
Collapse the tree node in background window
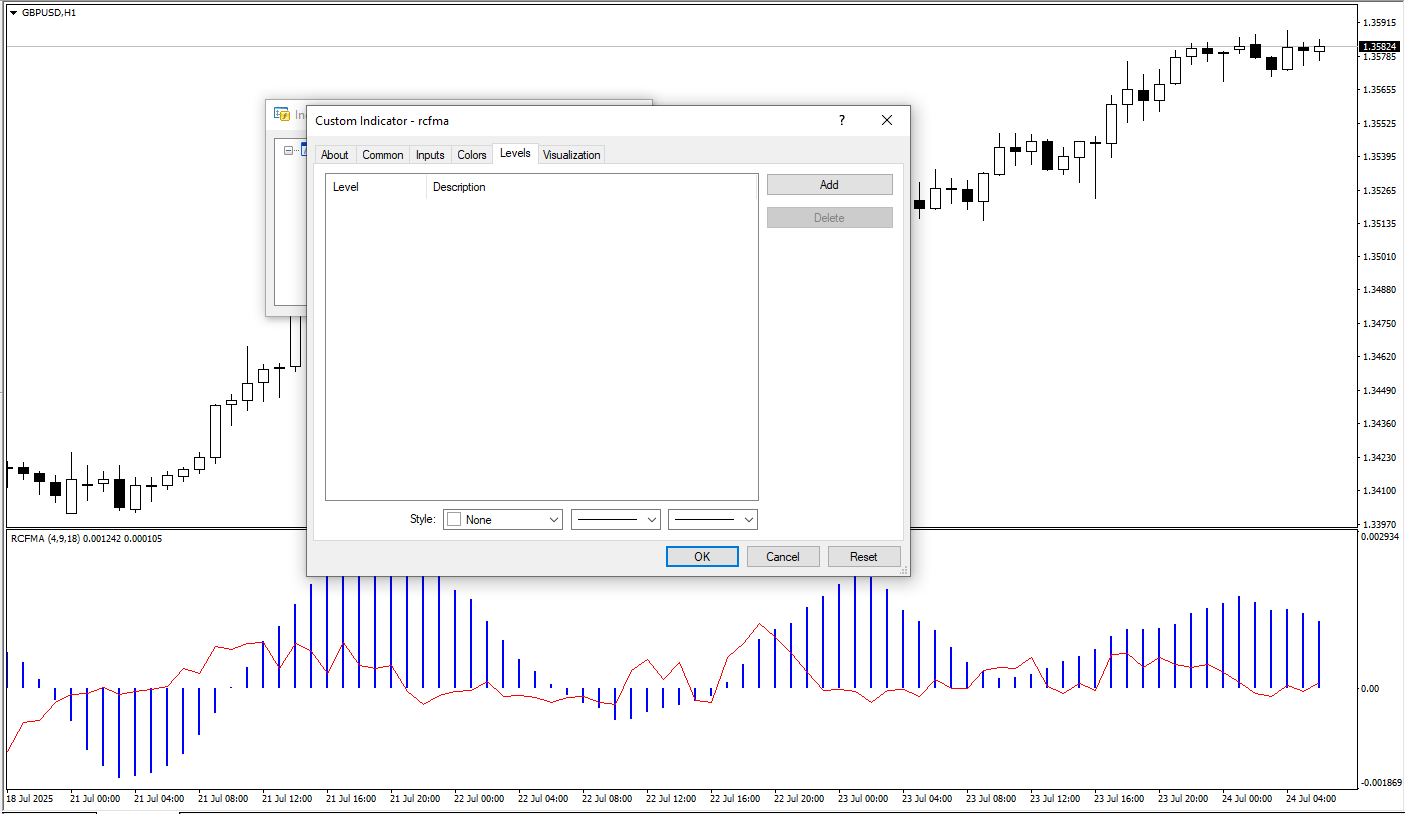289,150
